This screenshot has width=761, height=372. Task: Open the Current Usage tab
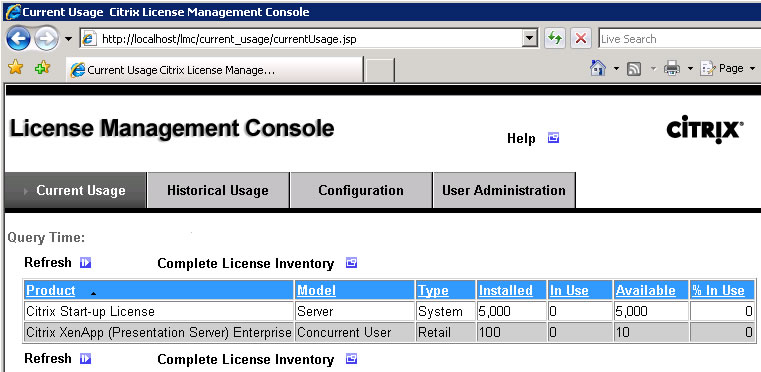click(75, 190)
